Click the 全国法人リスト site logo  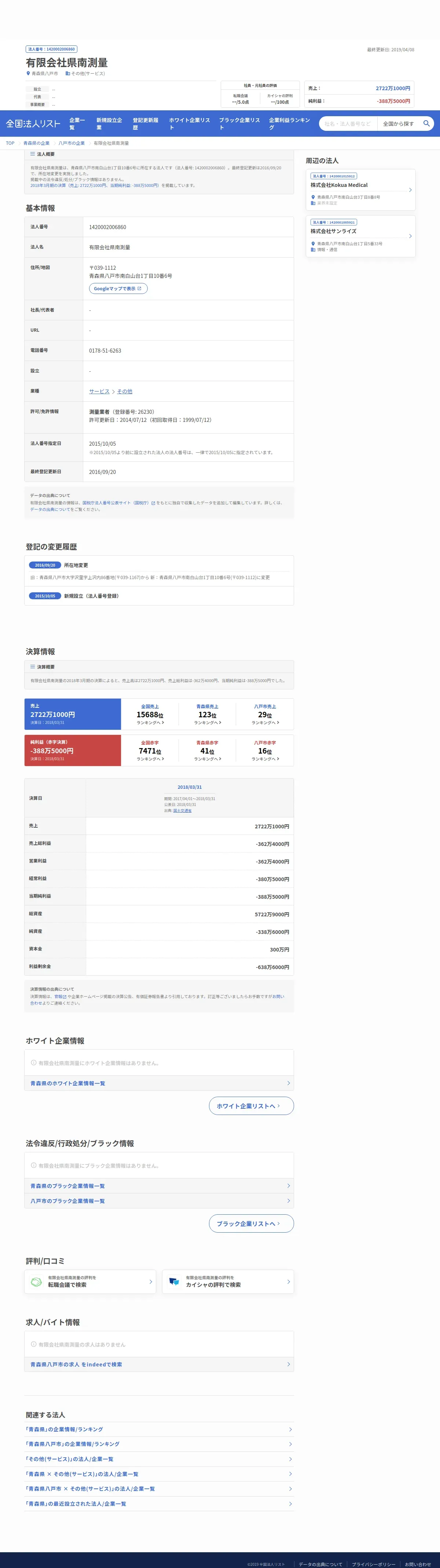click(33, 124)
